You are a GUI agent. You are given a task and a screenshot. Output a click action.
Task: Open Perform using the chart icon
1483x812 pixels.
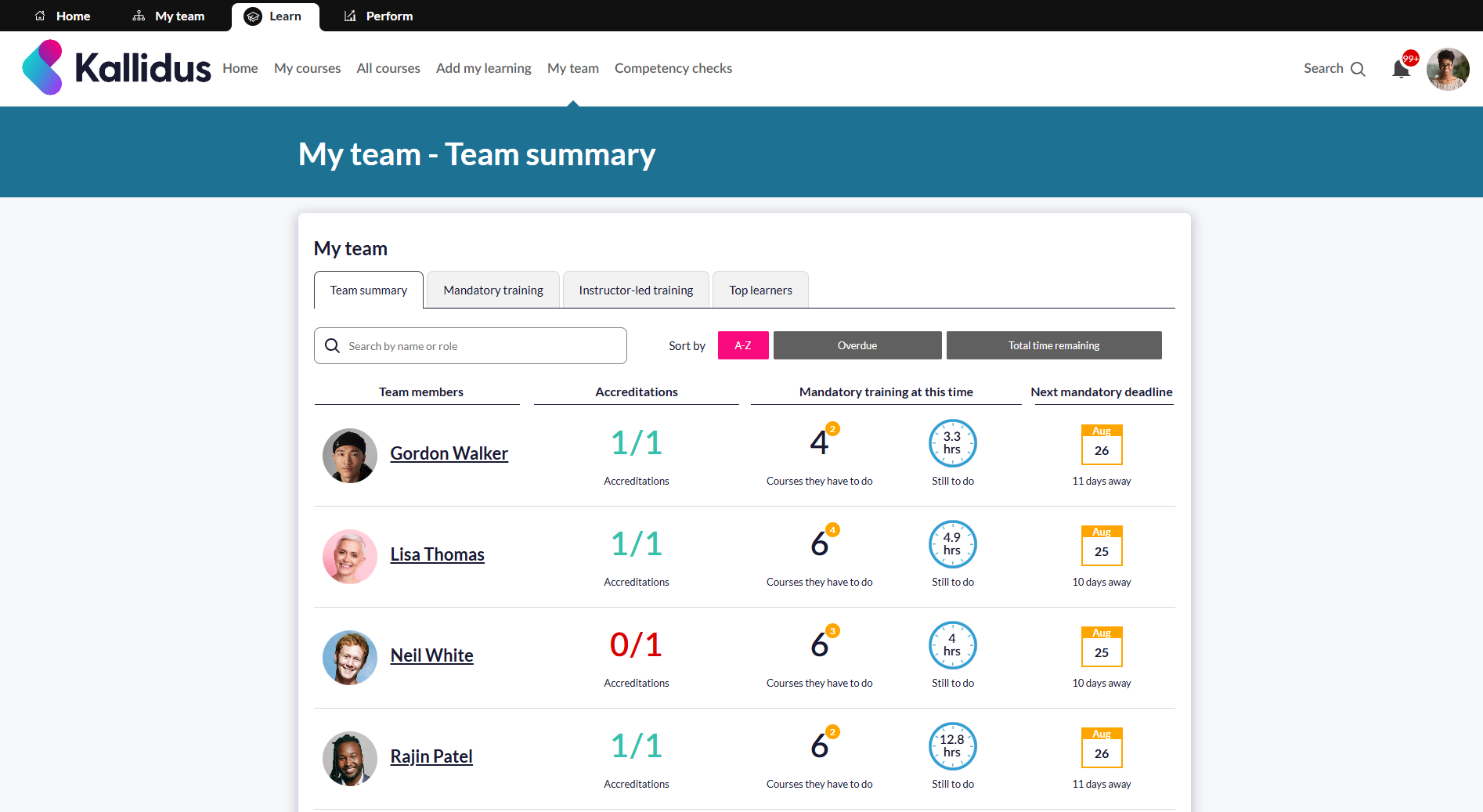click(350, 16)
